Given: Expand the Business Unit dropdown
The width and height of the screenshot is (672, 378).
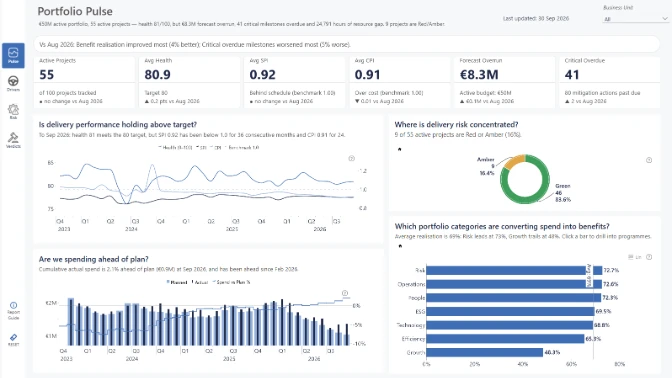Looking at the screenshot, I should click(635, 19).
